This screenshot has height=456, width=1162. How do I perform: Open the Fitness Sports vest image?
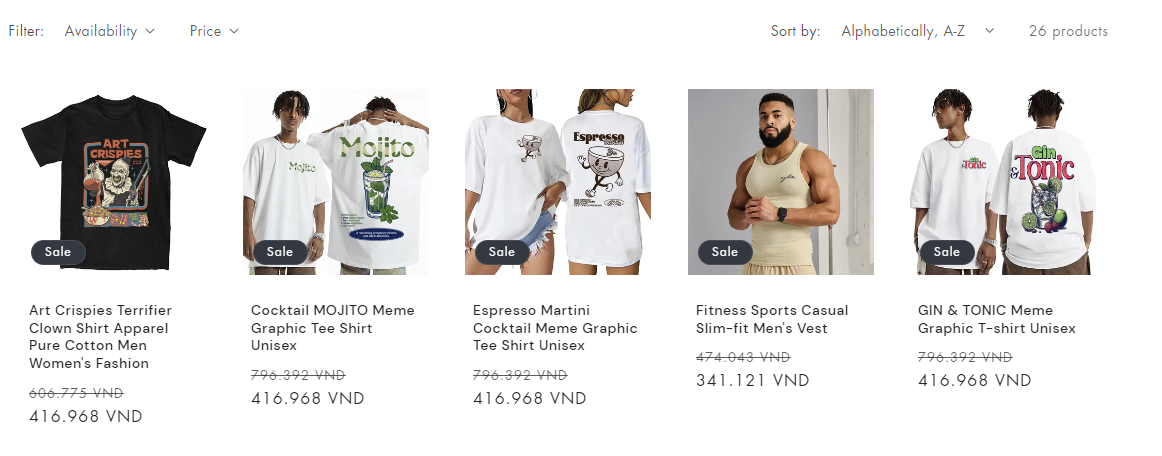click(x=780, y=182)
